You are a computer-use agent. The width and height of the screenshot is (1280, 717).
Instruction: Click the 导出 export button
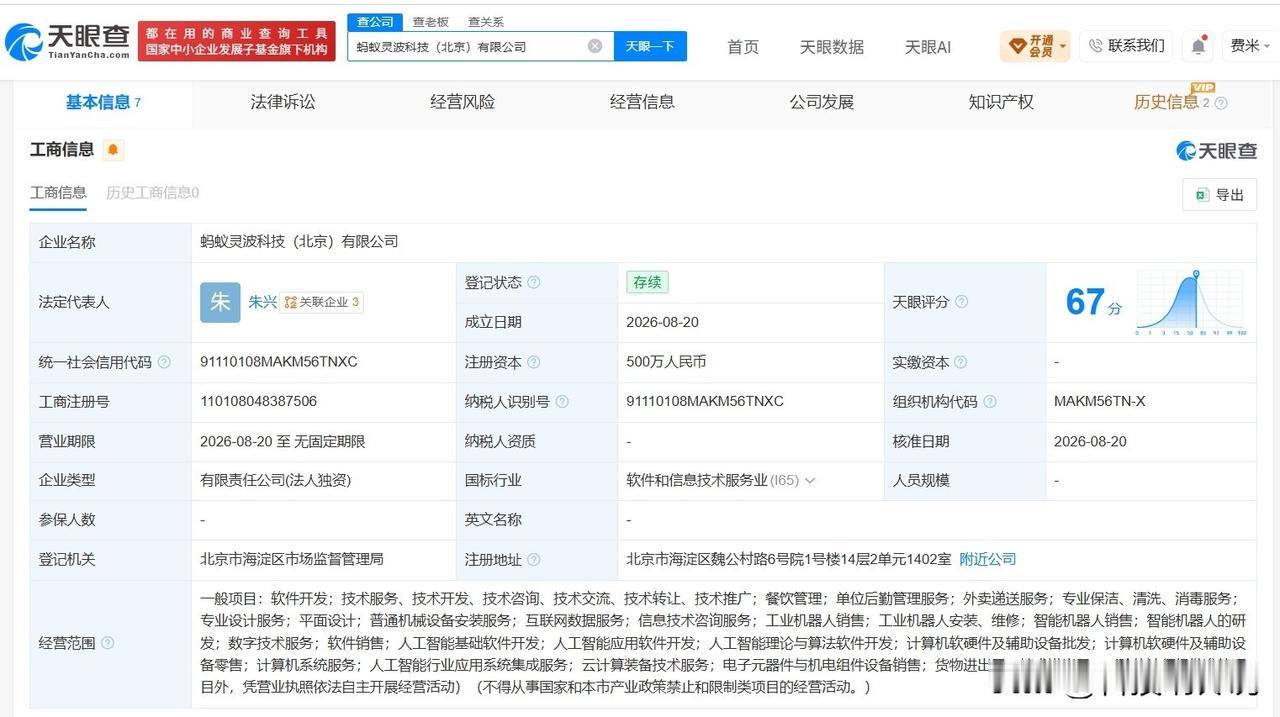[1219, 195]
